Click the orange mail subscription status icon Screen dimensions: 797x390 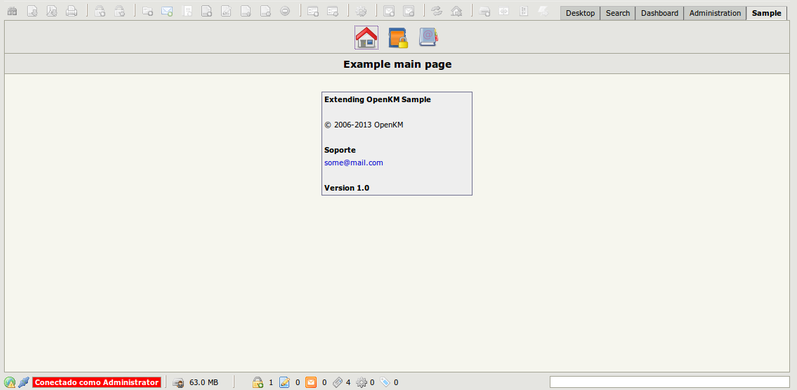click(x=311, y=382)
